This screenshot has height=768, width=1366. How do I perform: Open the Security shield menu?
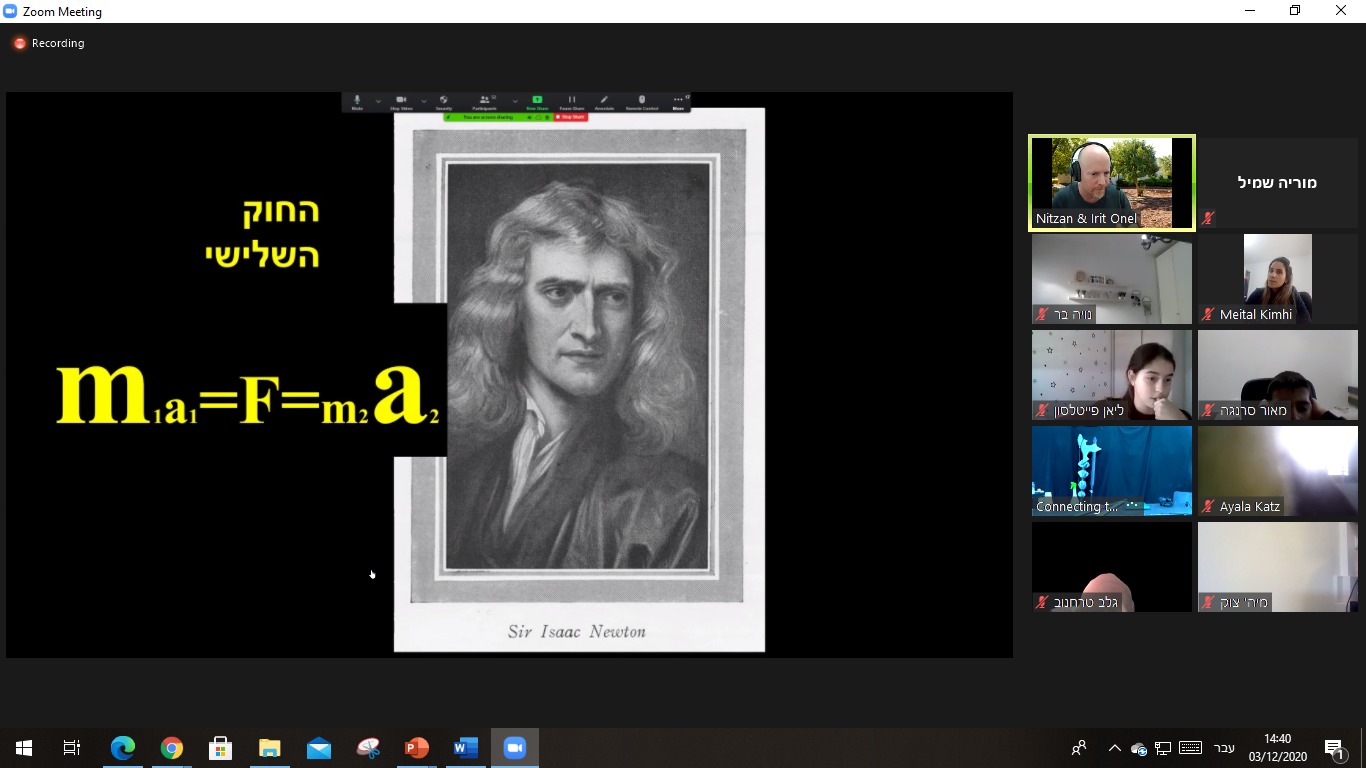[x=443, y=102]
